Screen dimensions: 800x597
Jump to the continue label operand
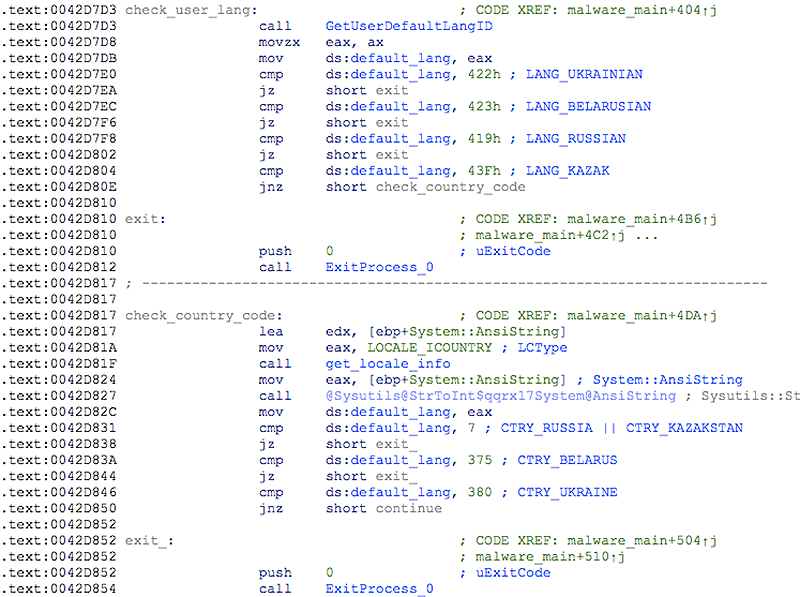click(x=409, y=509)
